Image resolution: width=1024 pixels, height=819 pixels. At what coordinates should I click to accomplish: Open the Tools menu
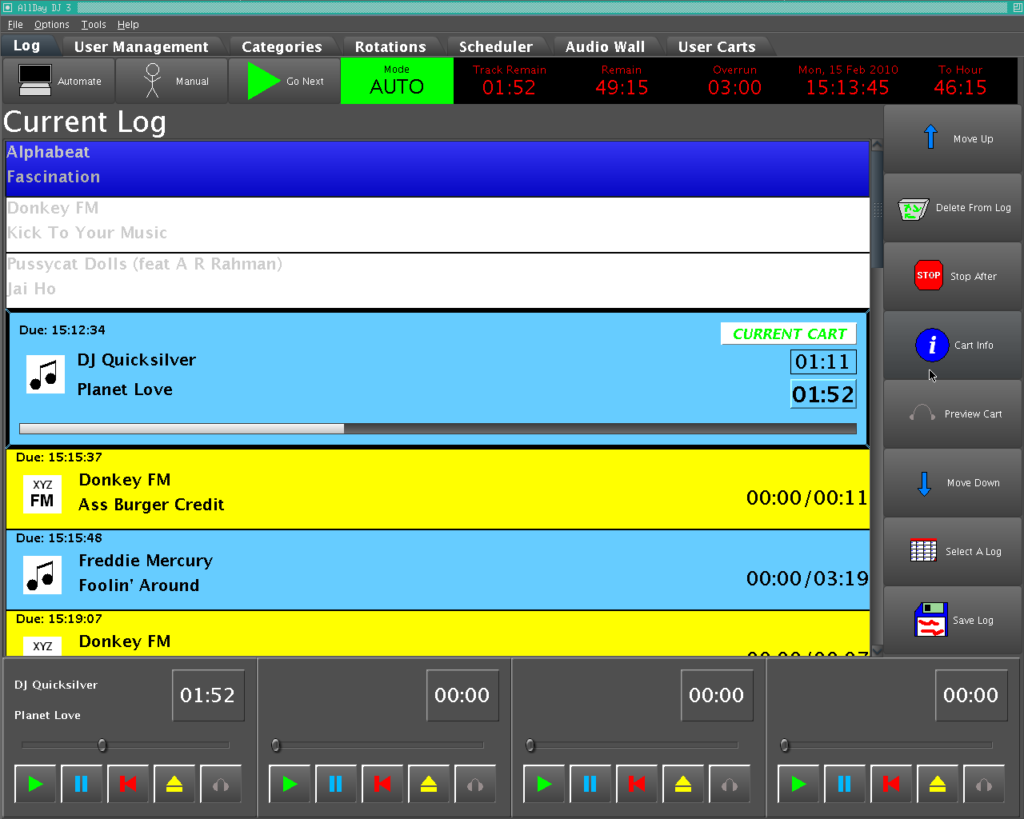coord(93,24)
